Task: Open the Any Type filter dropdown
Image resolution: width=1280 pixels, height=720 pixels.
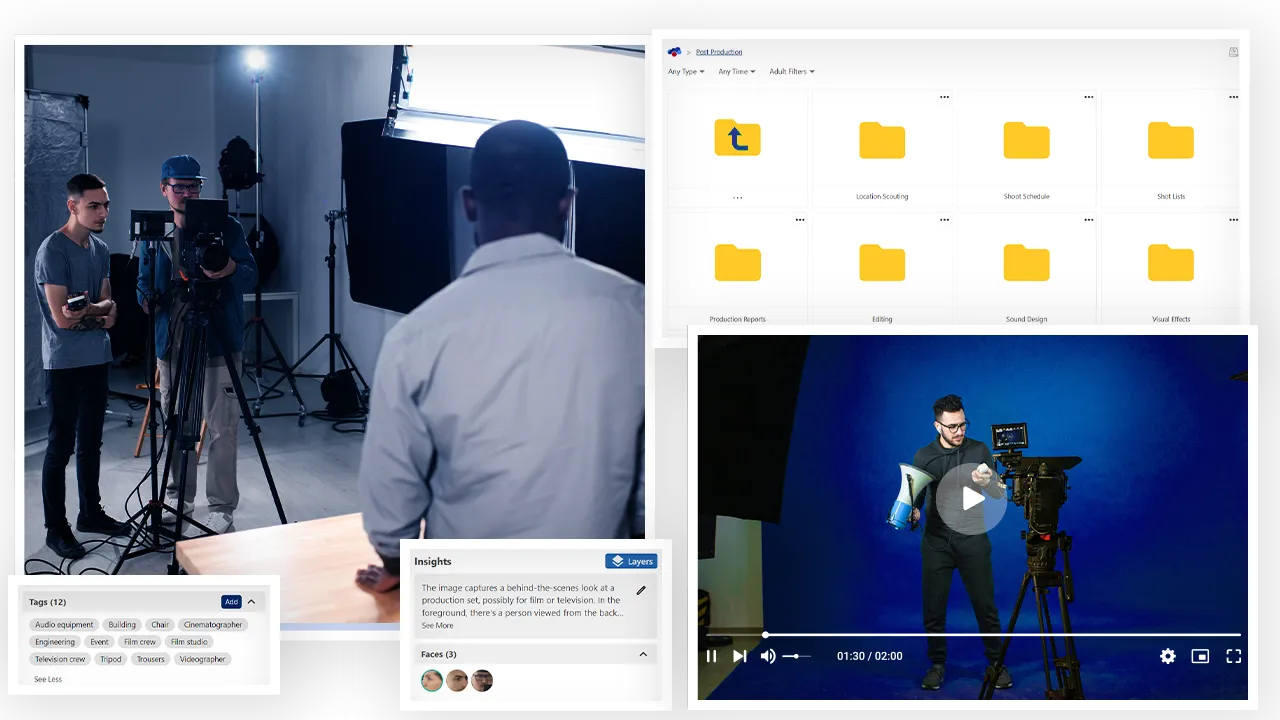Action: click(685, 71)
